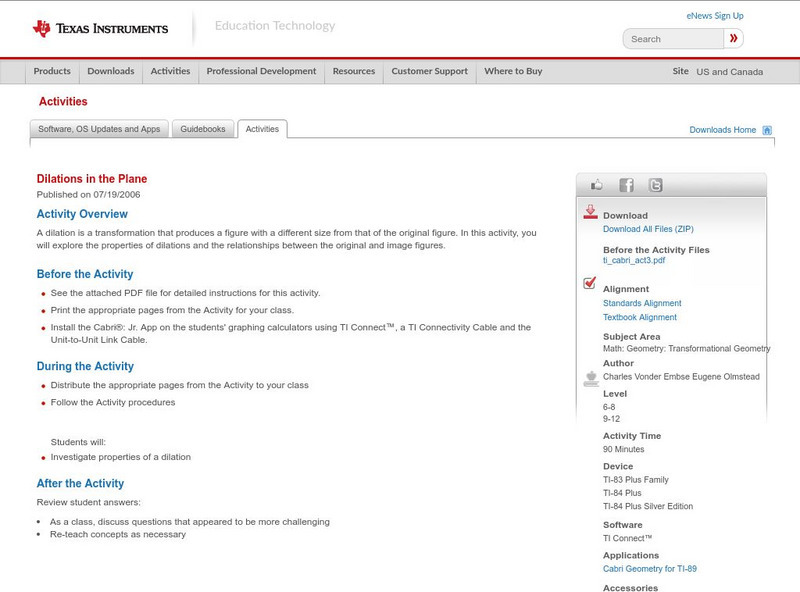
Task: Open the Resources menu
Action: coord(354,71)
